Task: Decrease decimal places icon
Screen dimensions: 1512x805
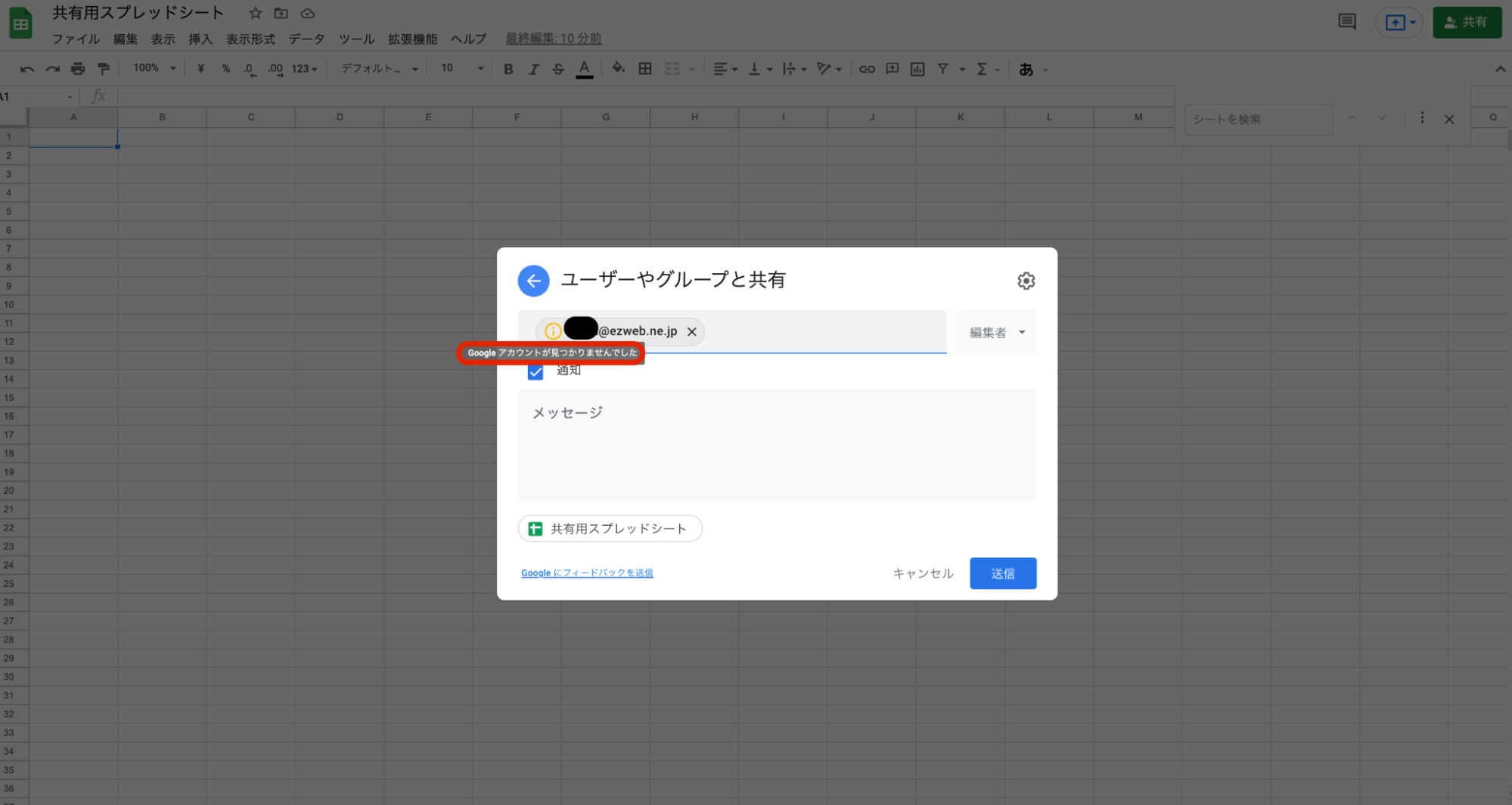Action: (249, 69)
